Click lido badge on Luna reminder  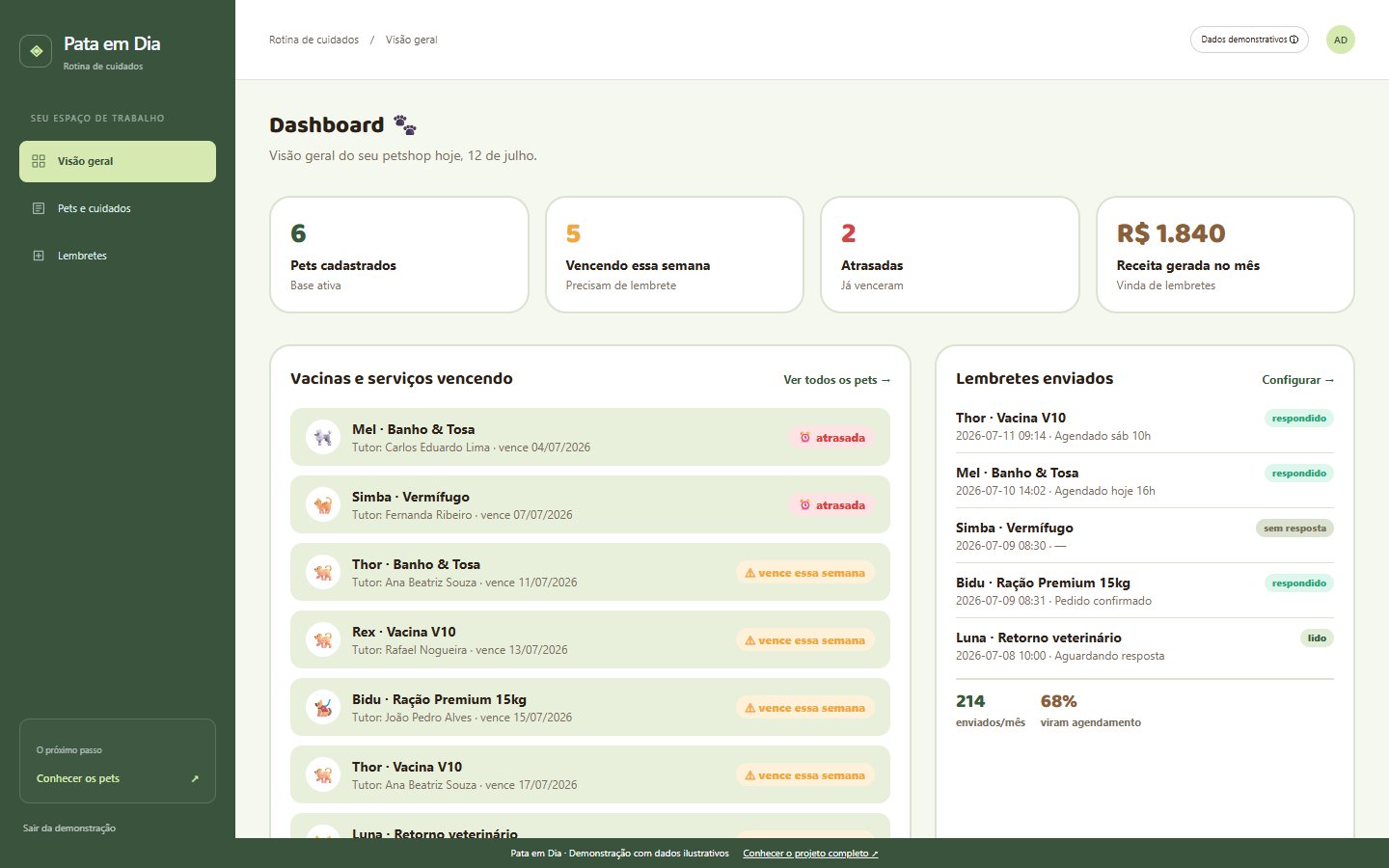[x=1317, y=638]
